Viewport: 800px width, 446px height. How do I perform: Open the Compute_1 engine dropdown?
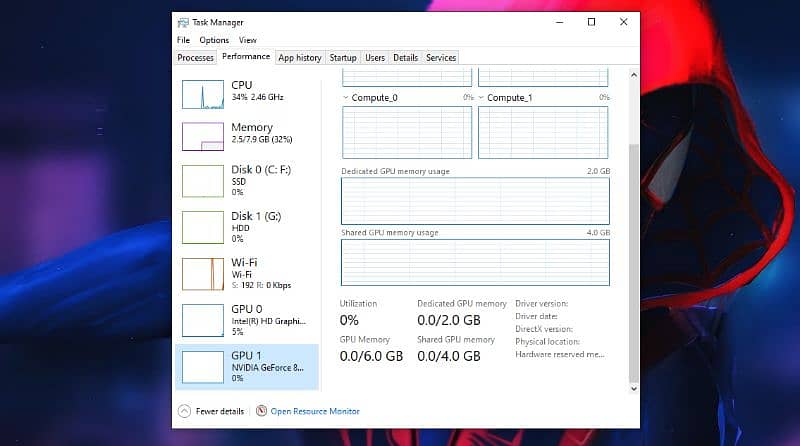click(x=482, y=98)
